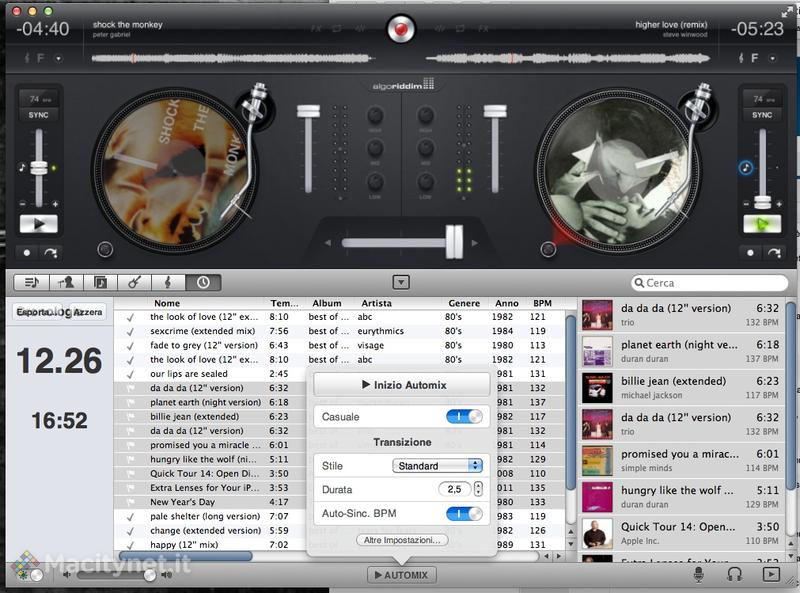Open the Stile dropdown set to Standard
Image resolution: width=800 pixels, height=593 pixels.
tap(437, 465)
